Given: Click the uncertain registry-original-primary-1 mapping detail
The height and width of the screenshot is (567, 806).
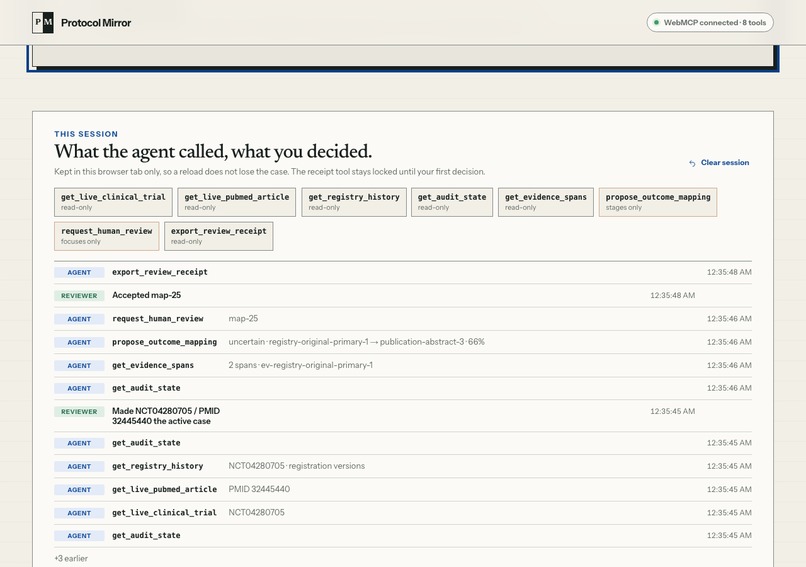Looking at the screenshot, I should (356, 342).
